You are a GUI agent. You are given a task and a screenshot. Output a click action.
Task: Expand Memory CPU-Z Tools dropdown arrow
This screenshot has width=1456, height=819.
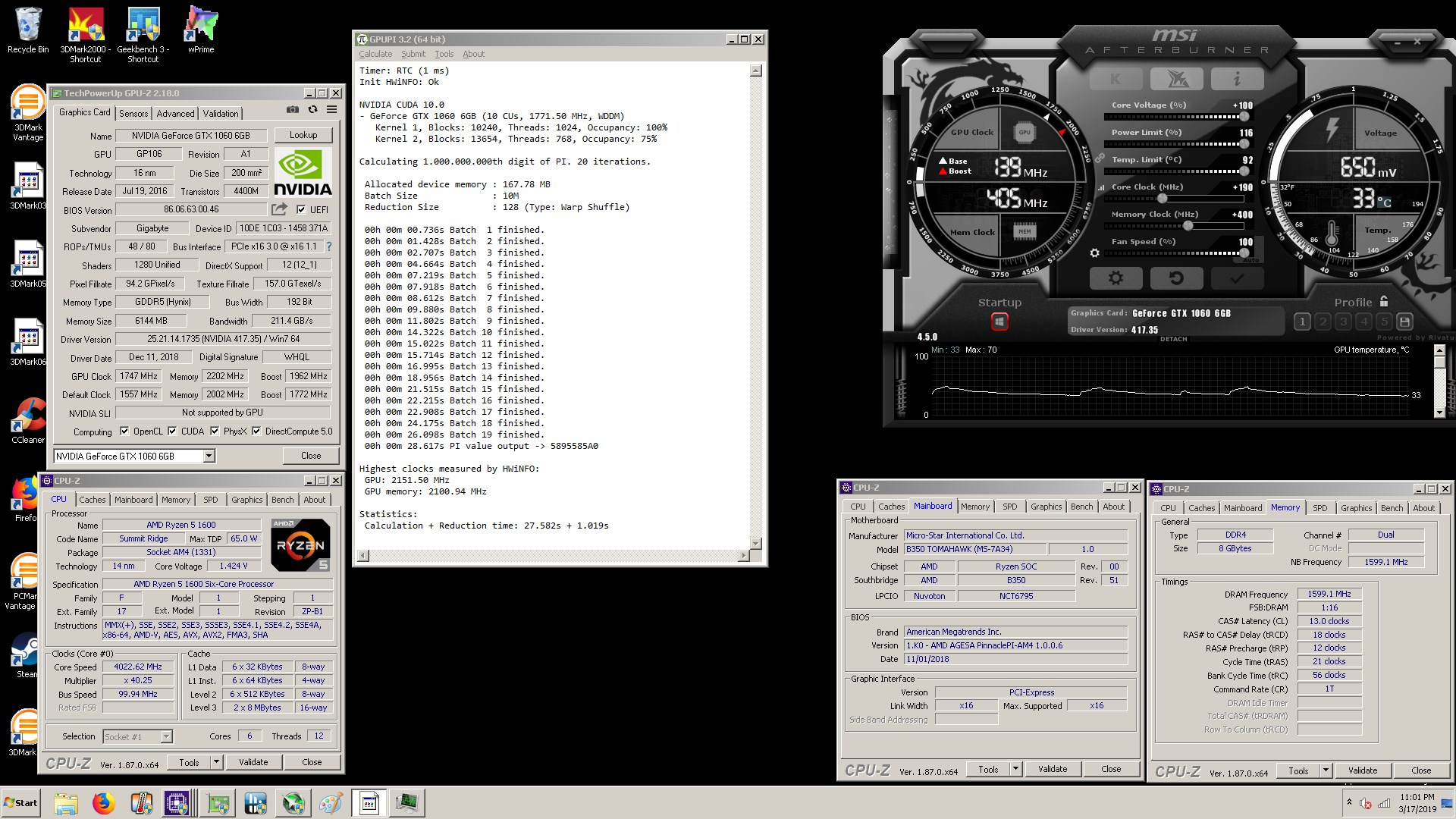(1326, 770)
